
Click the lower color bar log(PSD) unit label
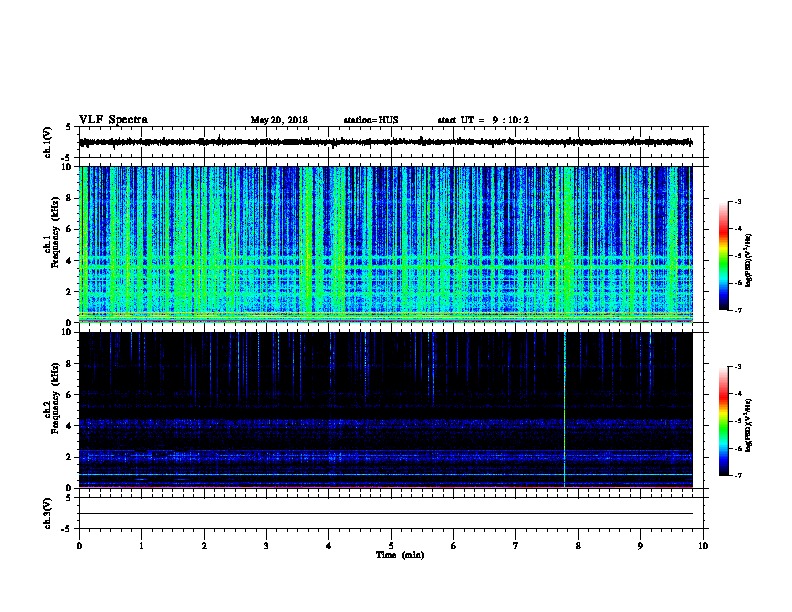(749, 426)
